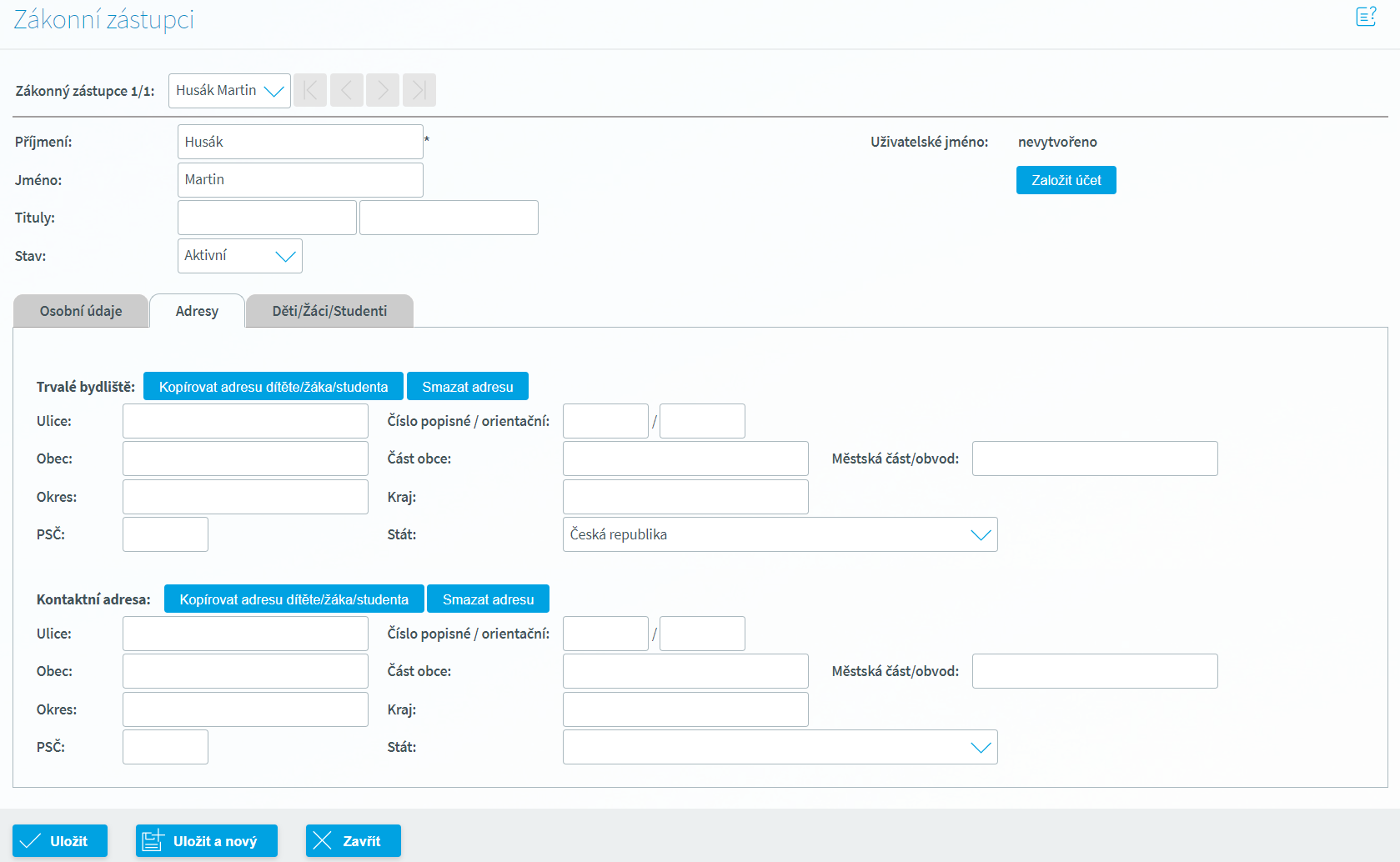Viewport: 1400px width, 862px height.
Task: Open Stát dropdown with Česká republika
Action: coord(780,534)
